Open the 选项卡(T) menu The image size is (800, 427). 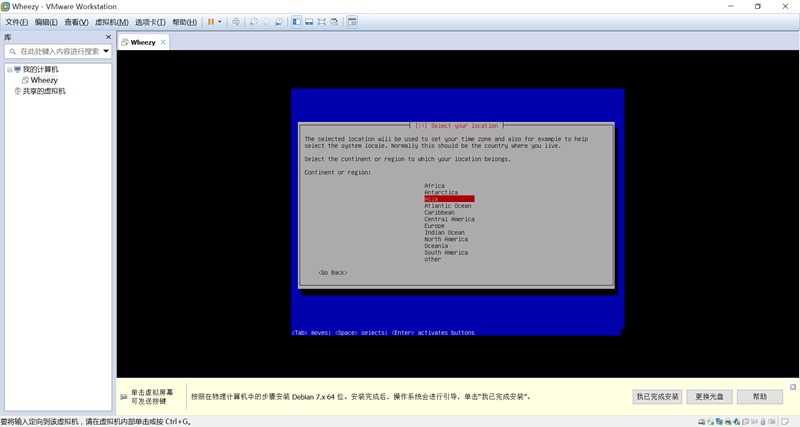(150, 22)
